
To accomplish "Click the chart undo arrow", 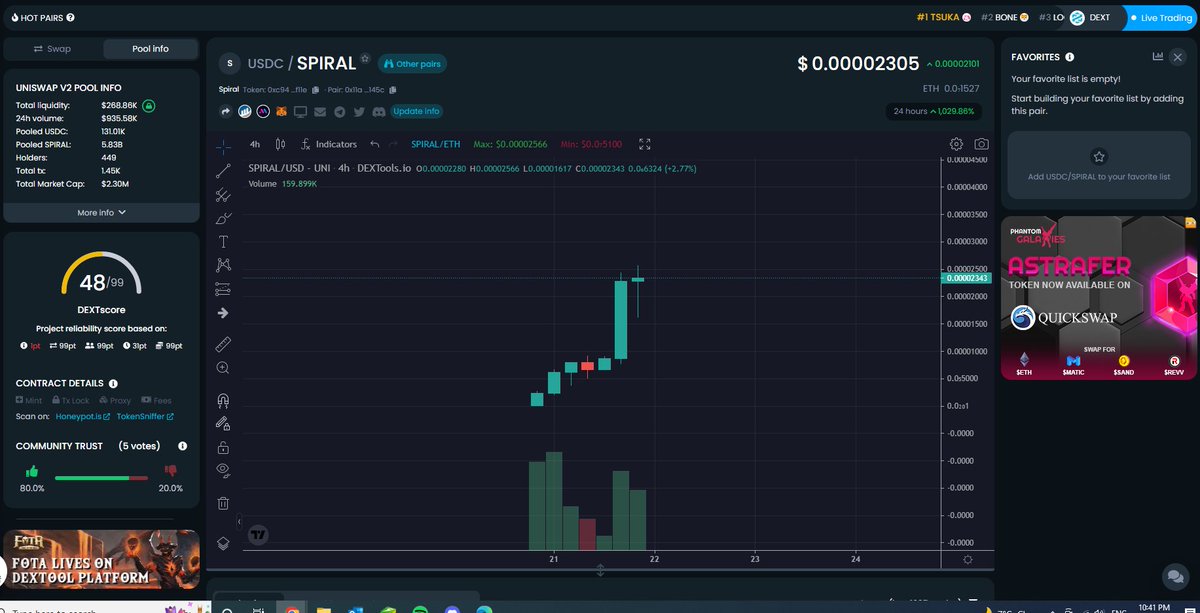I will 375,144.
